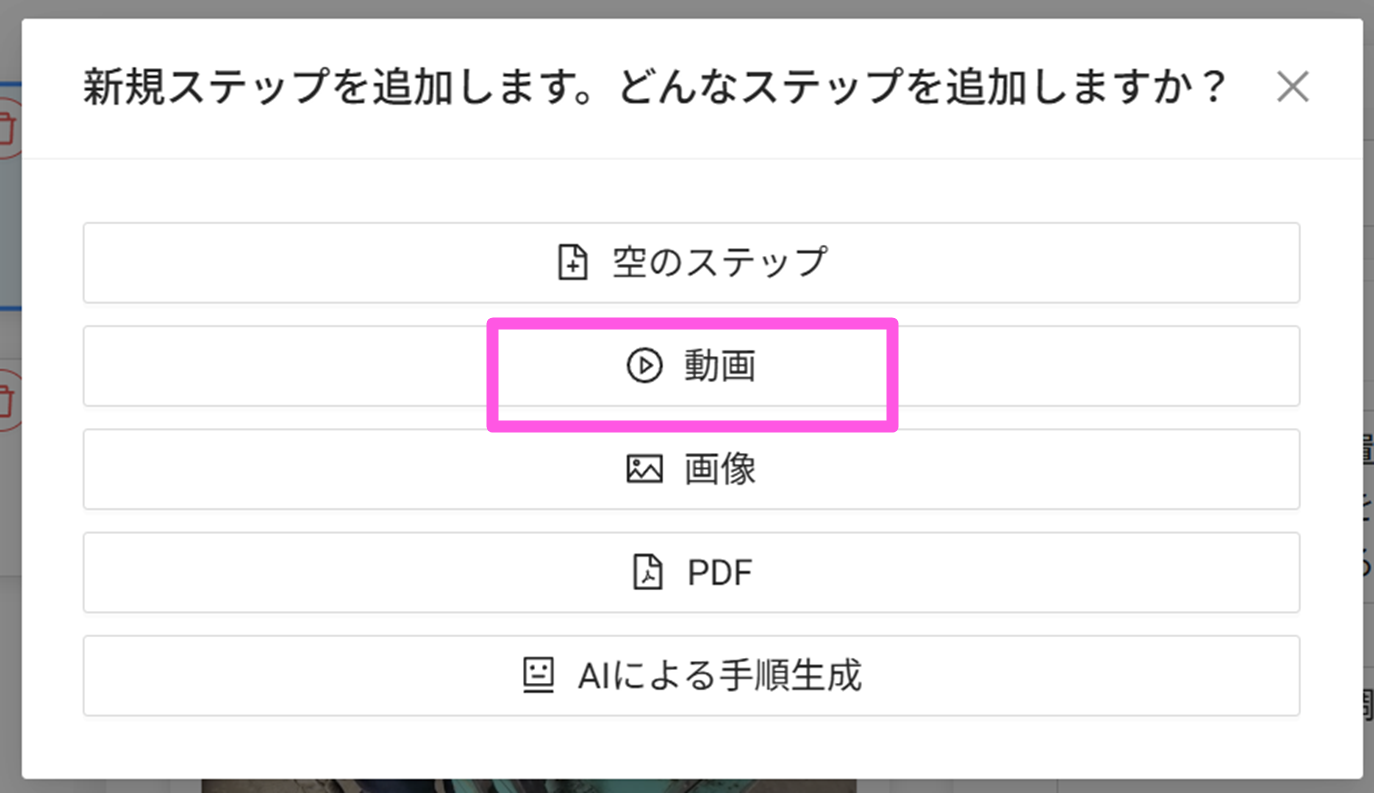Image resolution: width=1374 pixels, height=793 pixels.
Task: Click the play-circle icon beside 動画
Action: 644,366
